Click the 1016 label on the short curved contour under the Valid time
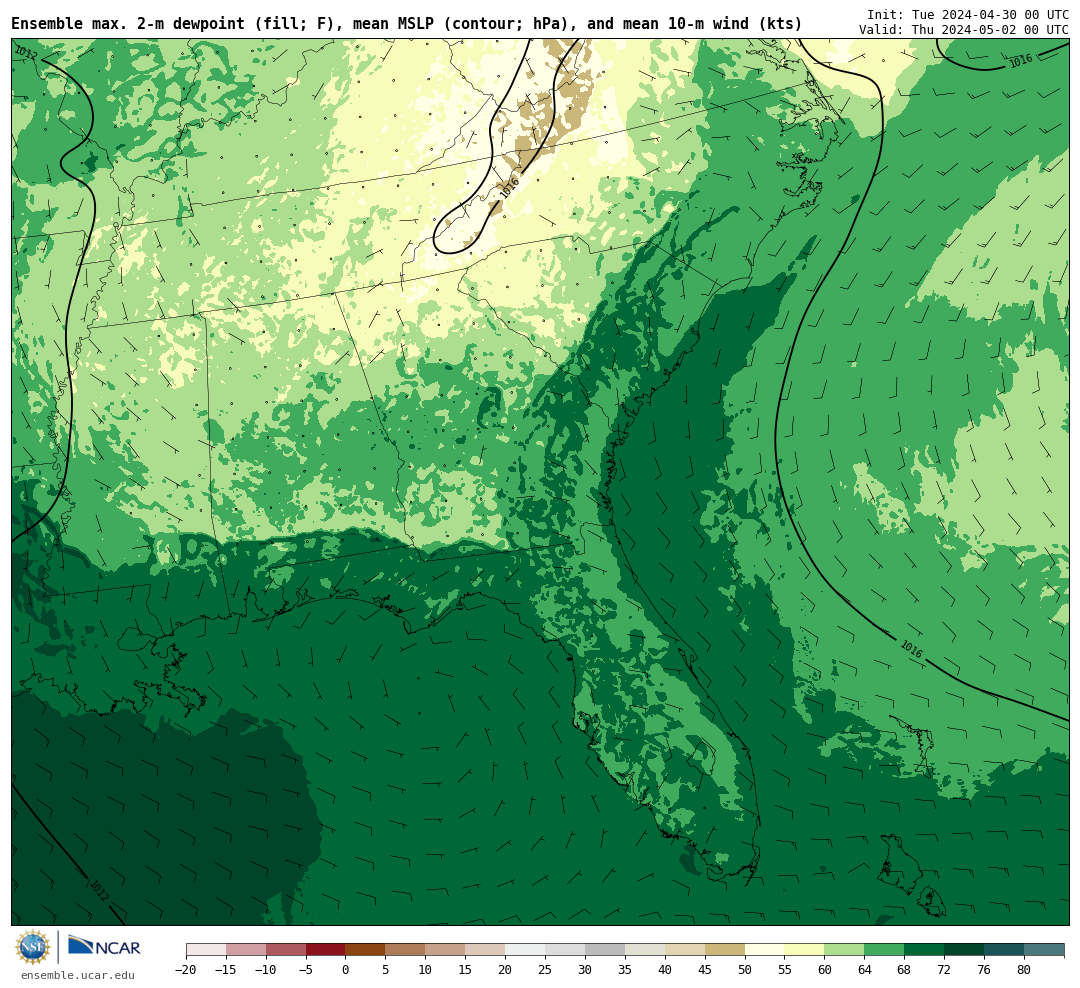 point(1021,61)
